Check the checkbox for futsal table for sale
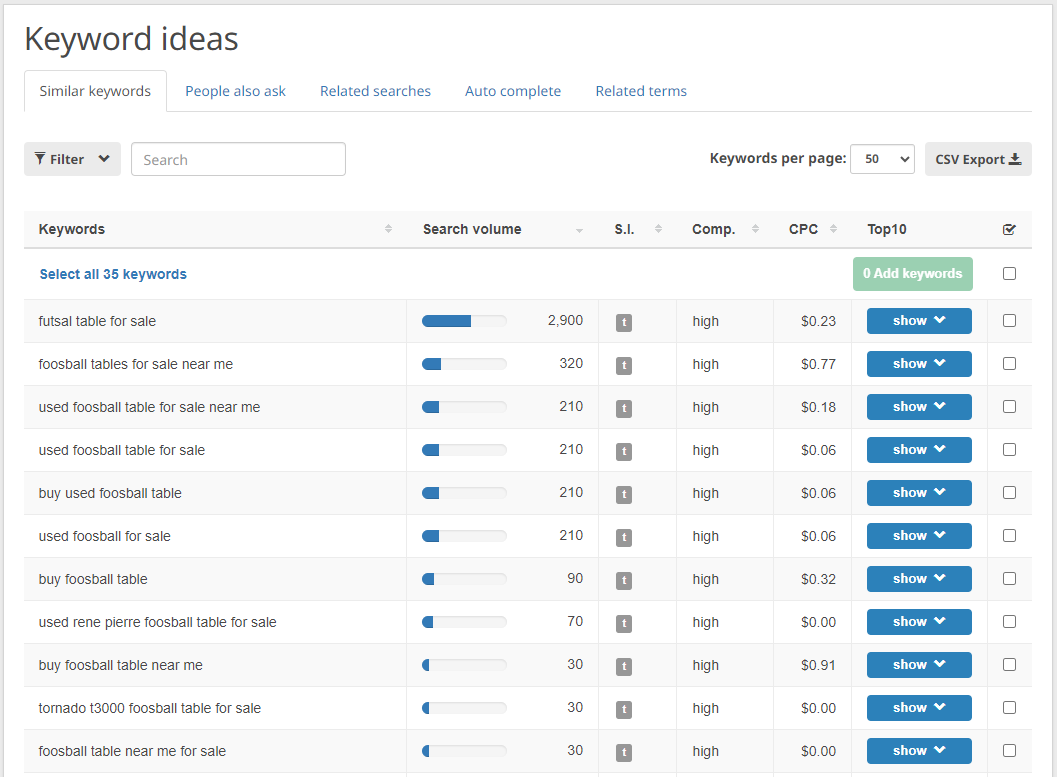The width and height of the screenshot is (1057, 777). 1009,320
